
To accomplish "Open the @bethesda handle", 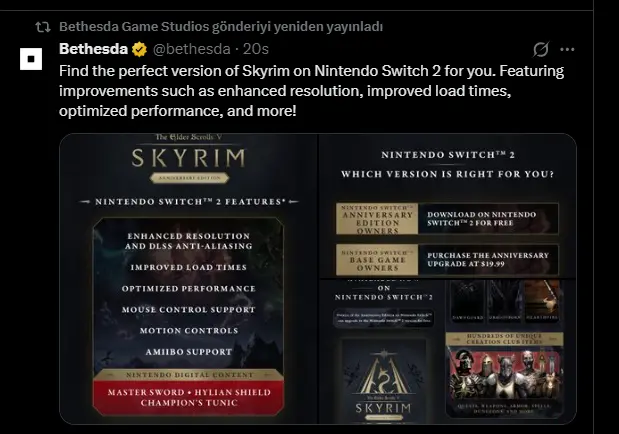I will 191,49.
